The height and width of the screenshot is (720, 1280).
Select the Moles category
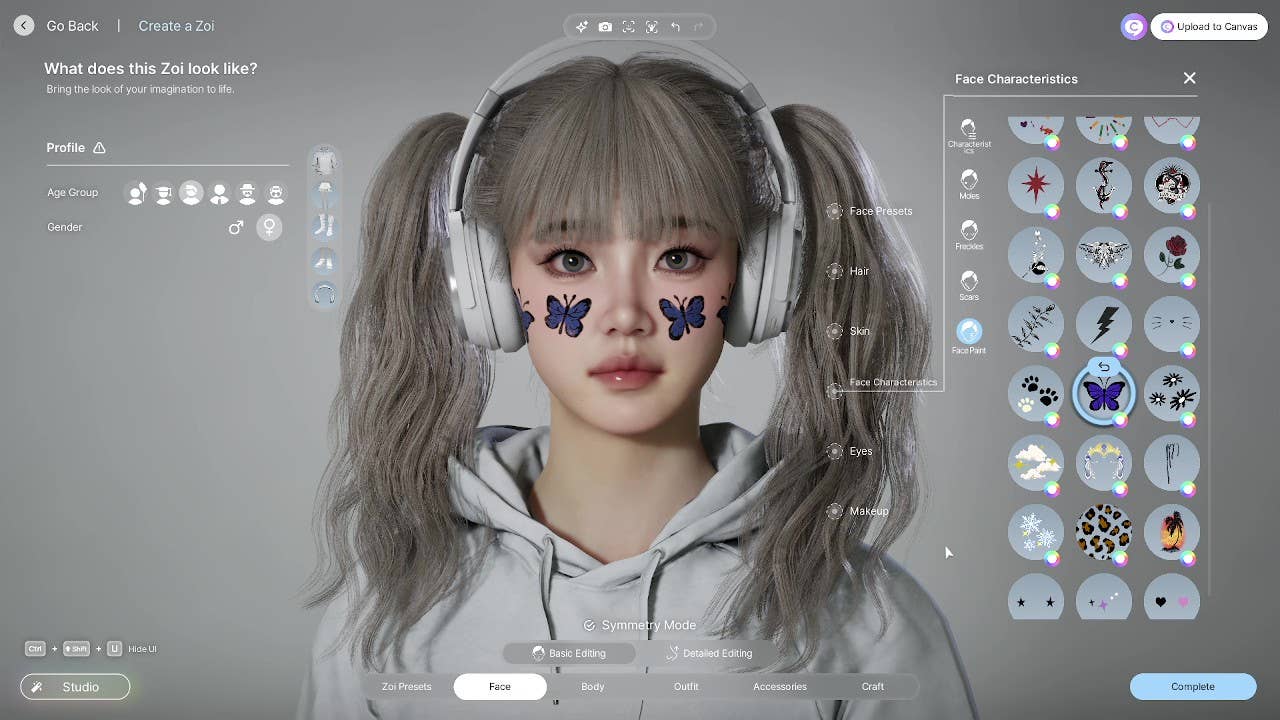(x=969, y=184)
